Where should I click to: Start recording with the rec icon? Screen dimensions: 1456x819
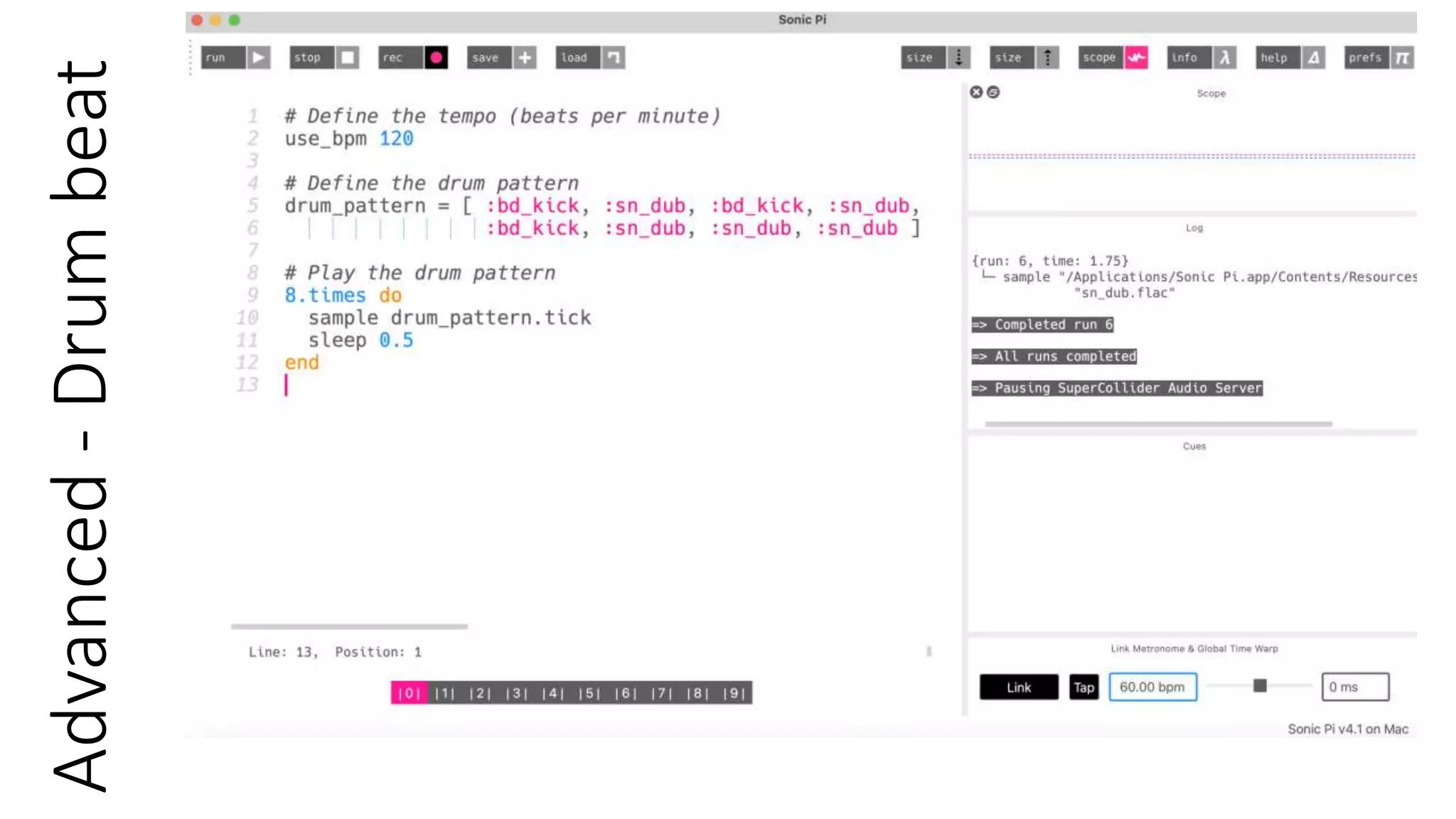(436, 58)
